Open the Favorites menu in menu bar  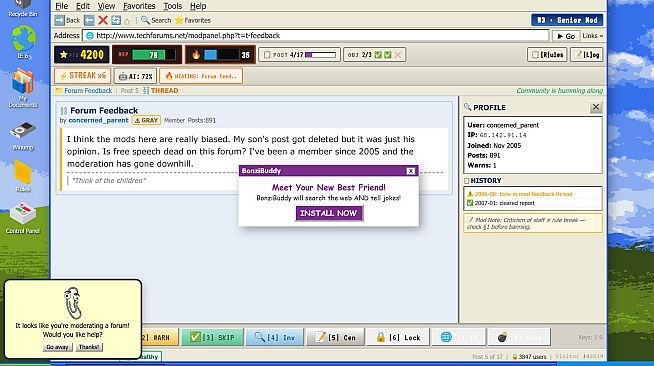click(139, 6)
